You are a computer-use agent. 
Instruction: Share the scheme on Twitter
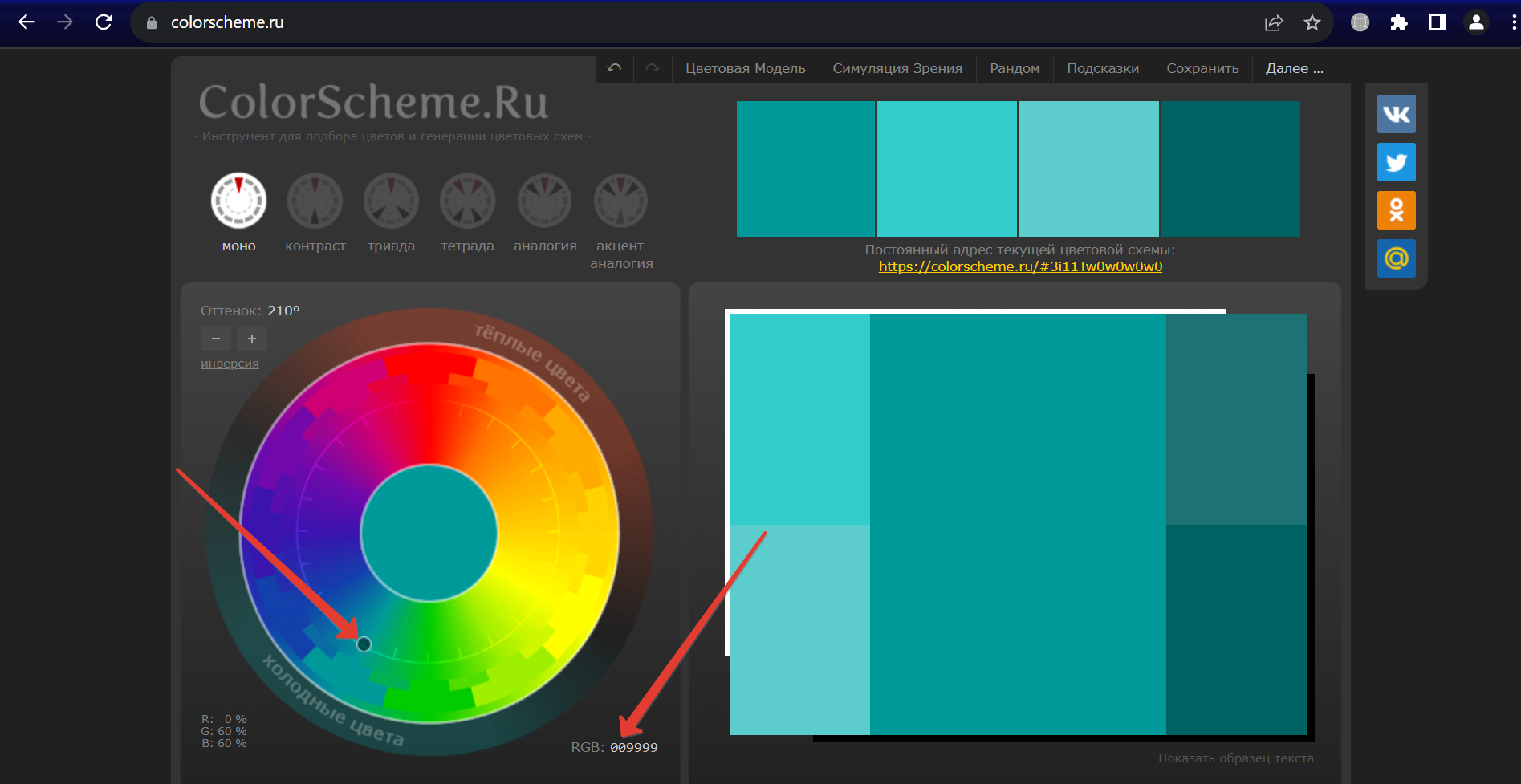point(1397,162)
